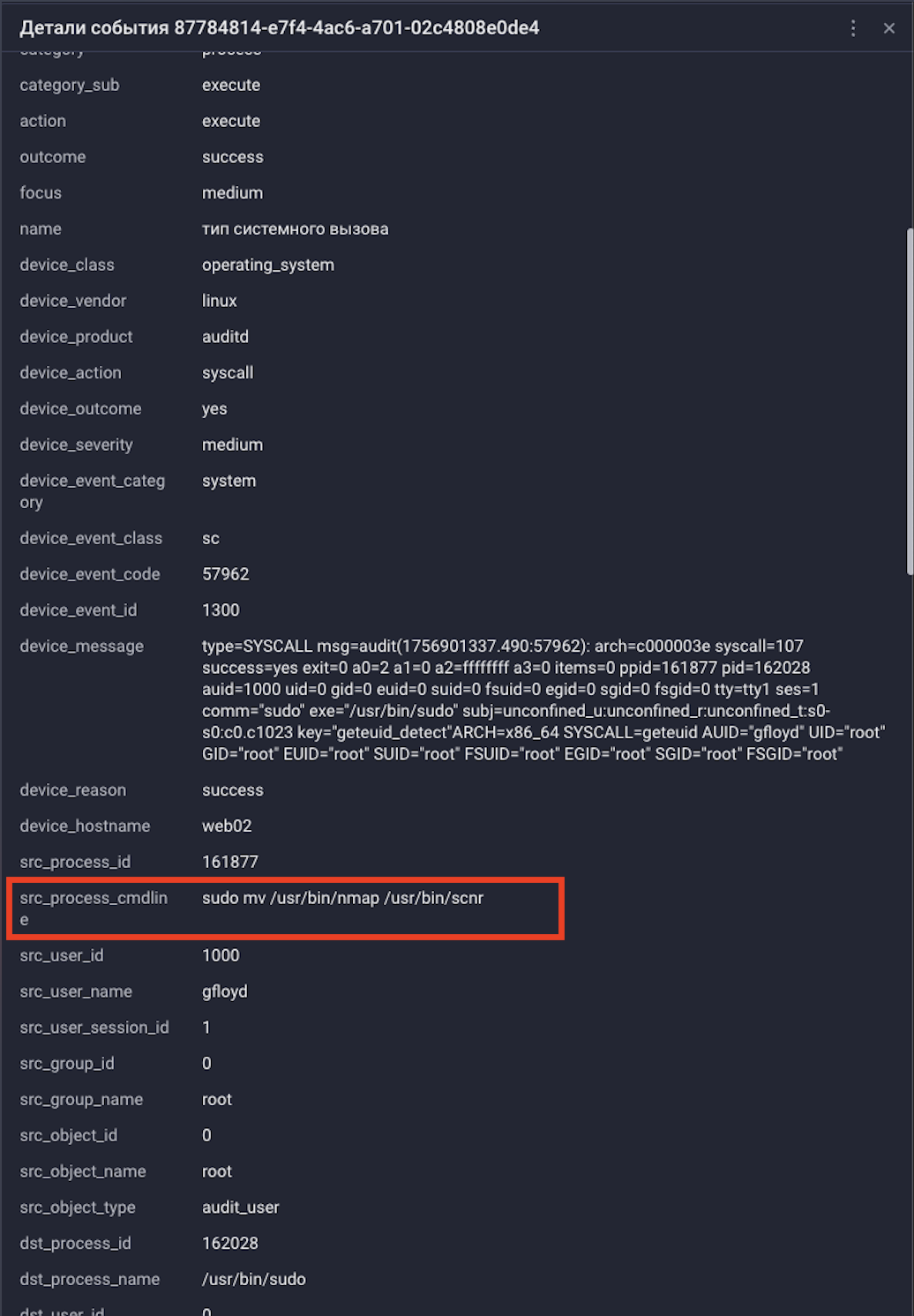Click the src_user_name value gfloyd
914x1316 pixels.
click(224, 991)
